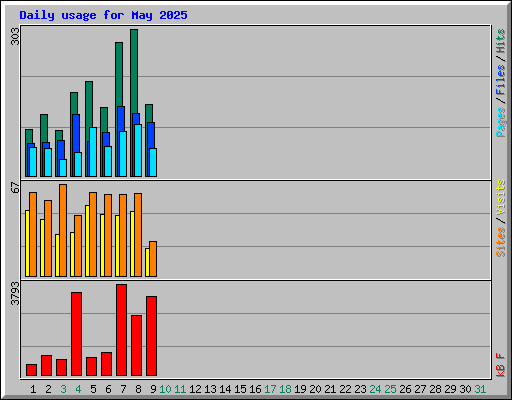Select the yellow visits bar for day 5

[87, 241]
